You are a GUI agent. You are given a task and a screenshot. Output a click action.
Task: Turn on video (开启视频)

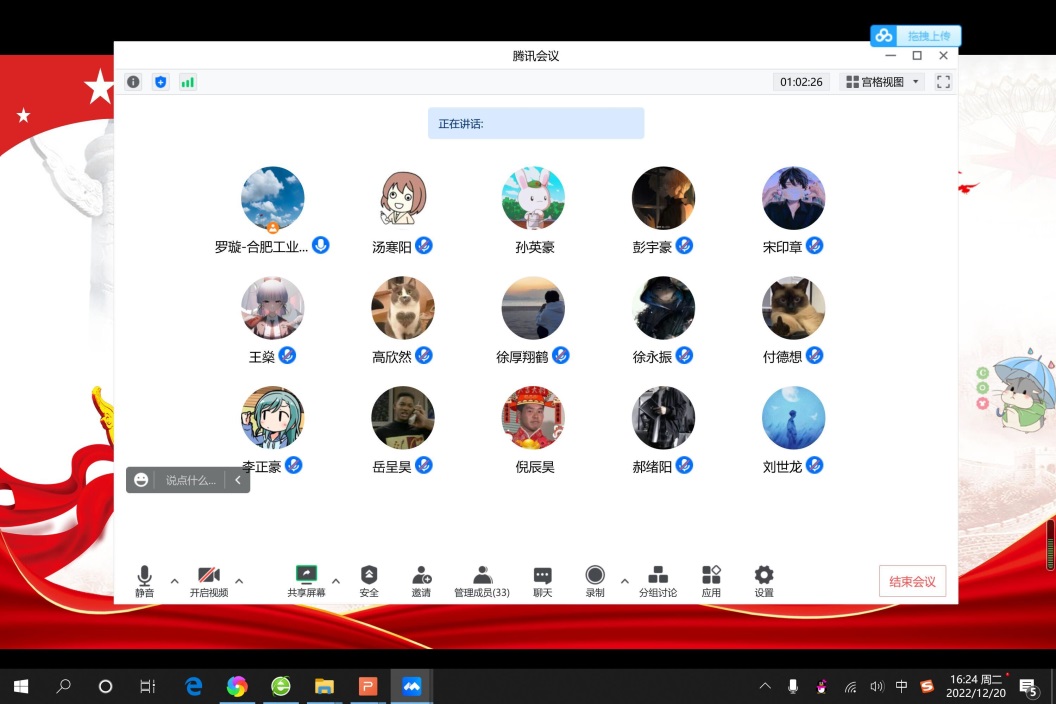tap(209, 580)
